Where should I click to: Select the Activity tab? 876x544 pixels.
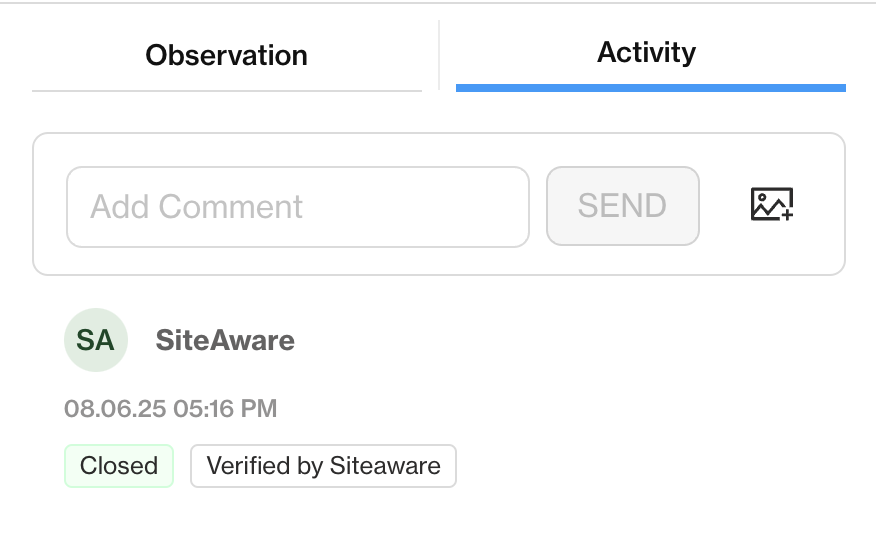(651, 56)
